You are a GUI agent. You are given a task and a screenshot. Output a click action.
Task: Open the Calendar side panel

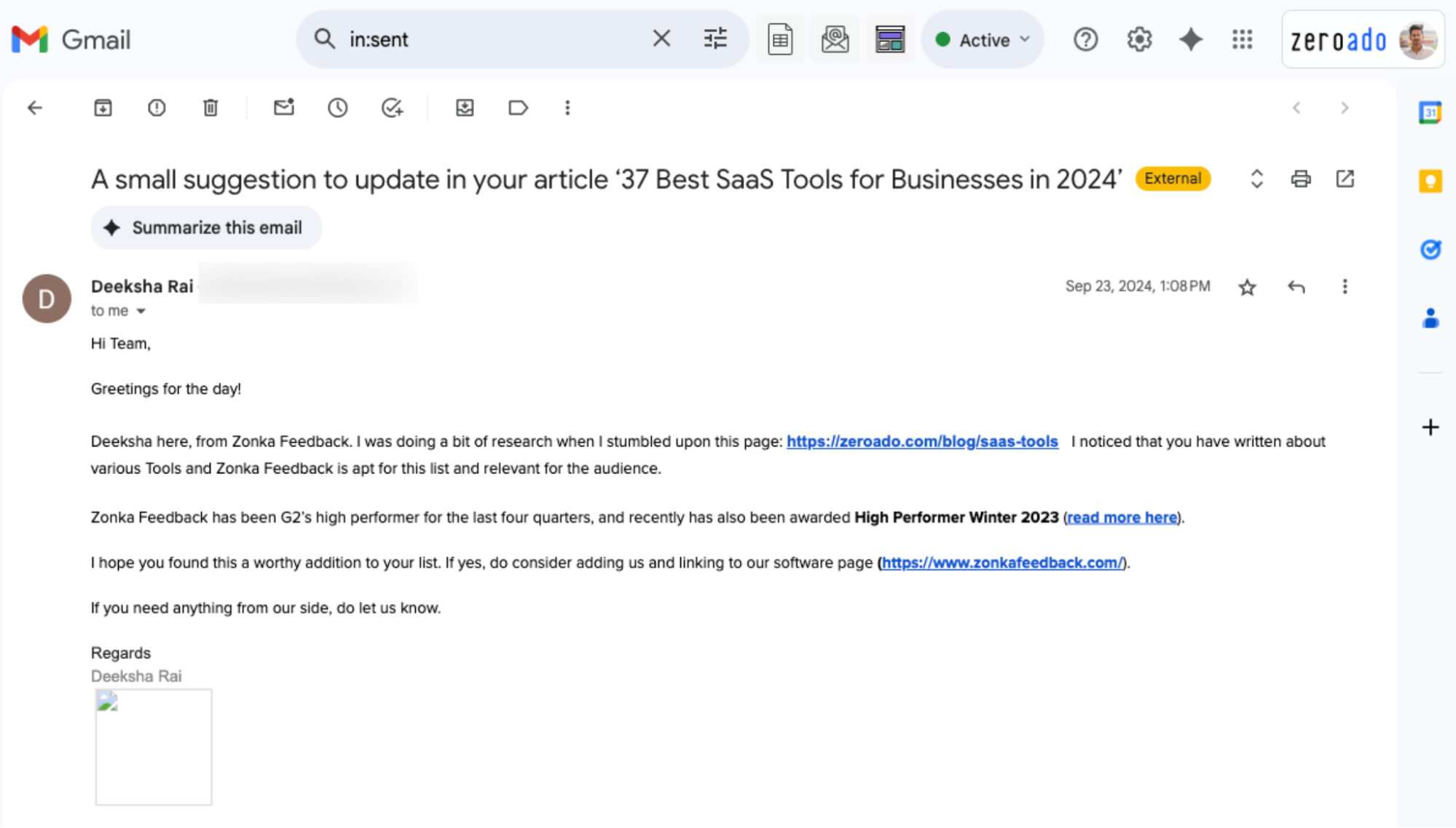coord(1430,111)
